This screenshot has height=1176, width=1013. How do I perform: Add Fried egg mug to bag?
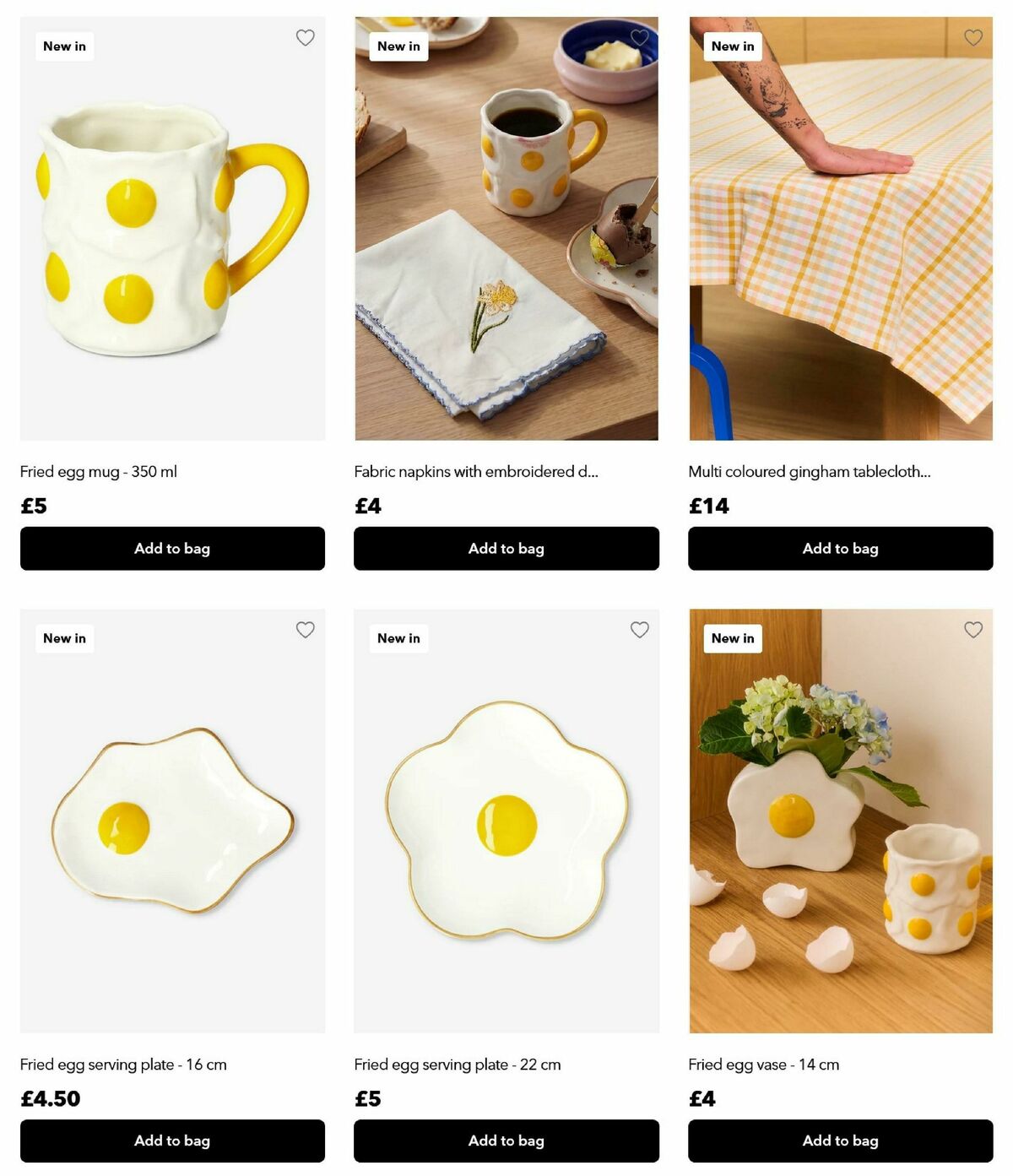(x=172, y=549)
